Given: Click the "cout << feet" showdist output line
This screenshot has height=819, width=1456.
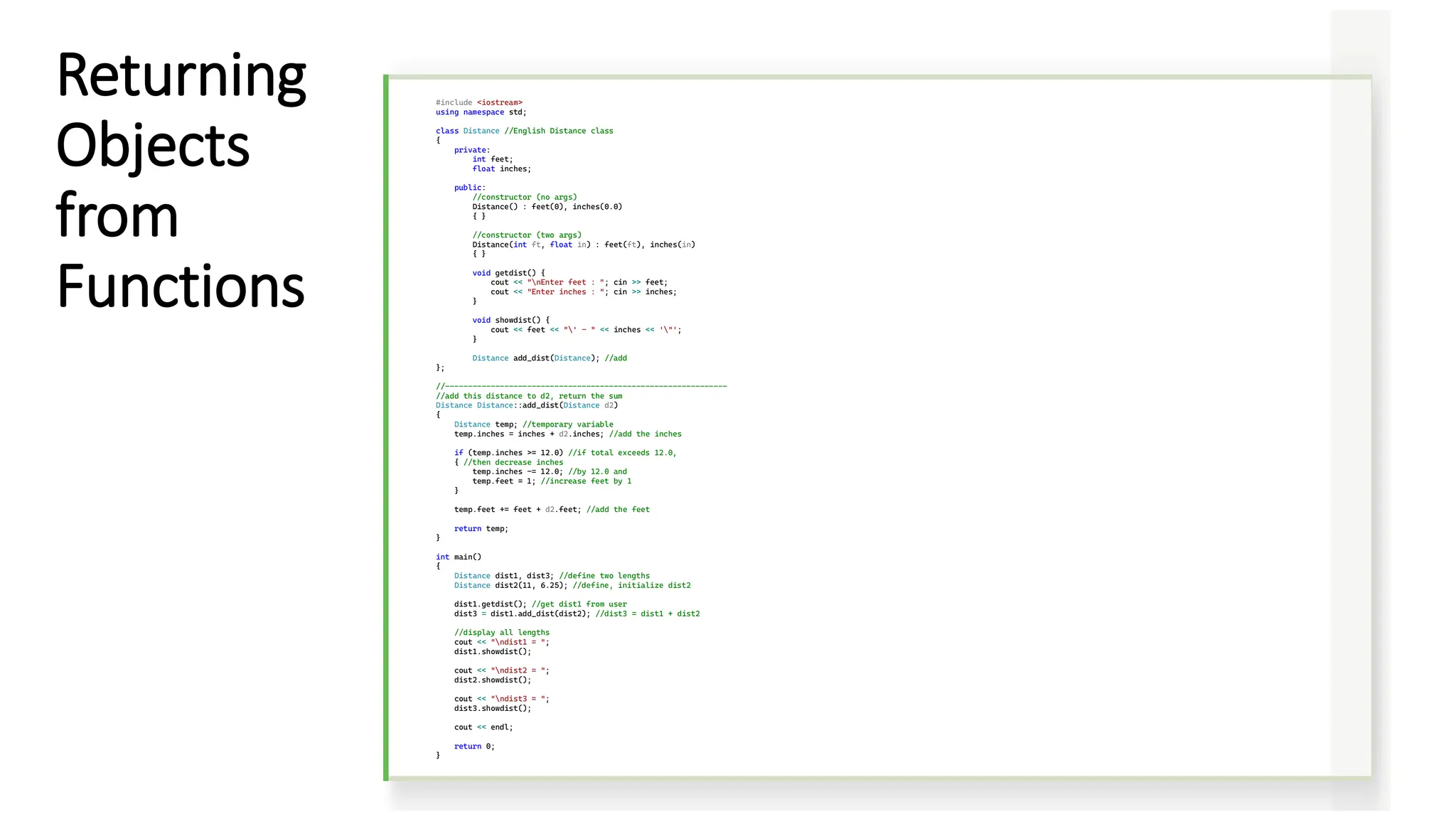Looking at the screenshot, I should point(586,330).
